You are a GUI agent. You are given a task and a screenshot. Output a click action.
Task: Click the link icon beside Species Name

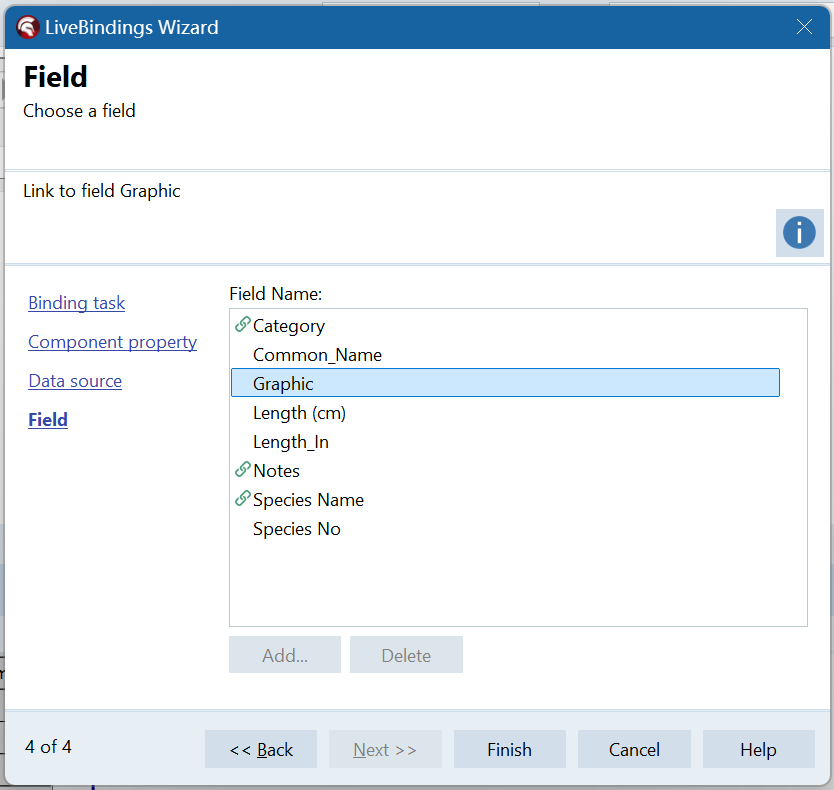point(243,498)
